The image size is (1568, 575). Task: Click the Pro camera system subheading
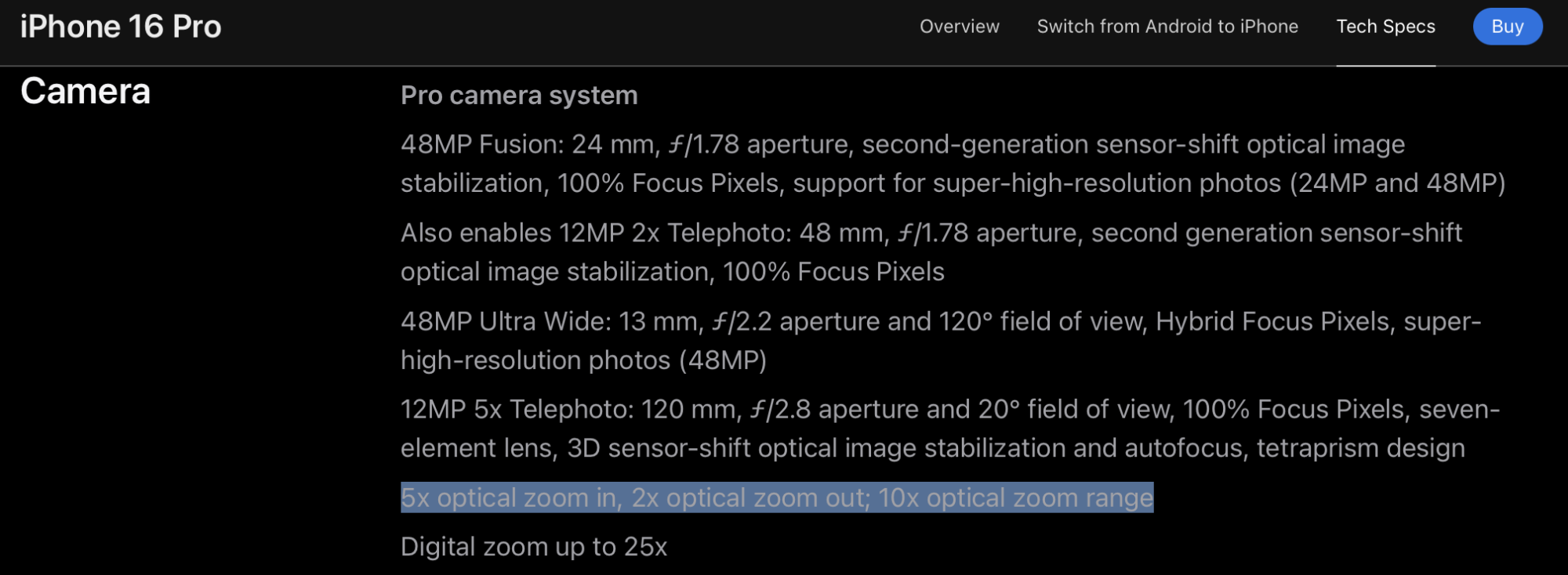click(519, 96)
